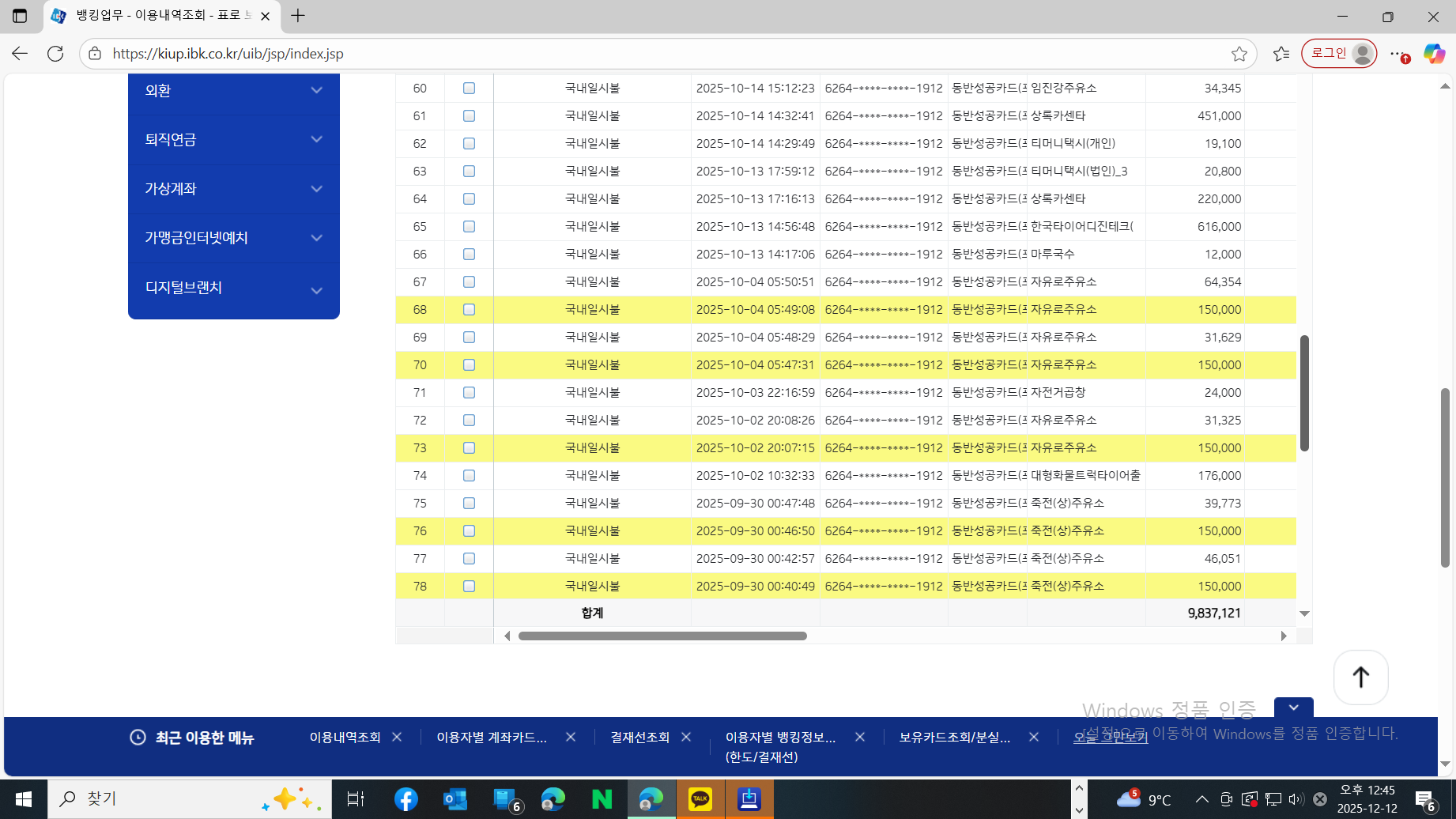Click the table's horizontal scrollbar thumb

pos(662,636)
